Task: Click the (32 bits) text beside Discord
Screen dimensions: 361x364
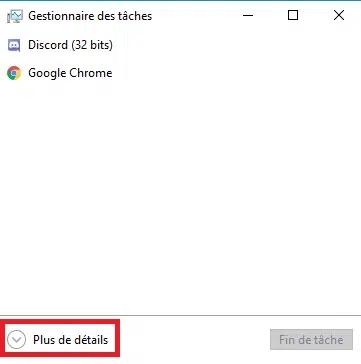Action: 92,45
